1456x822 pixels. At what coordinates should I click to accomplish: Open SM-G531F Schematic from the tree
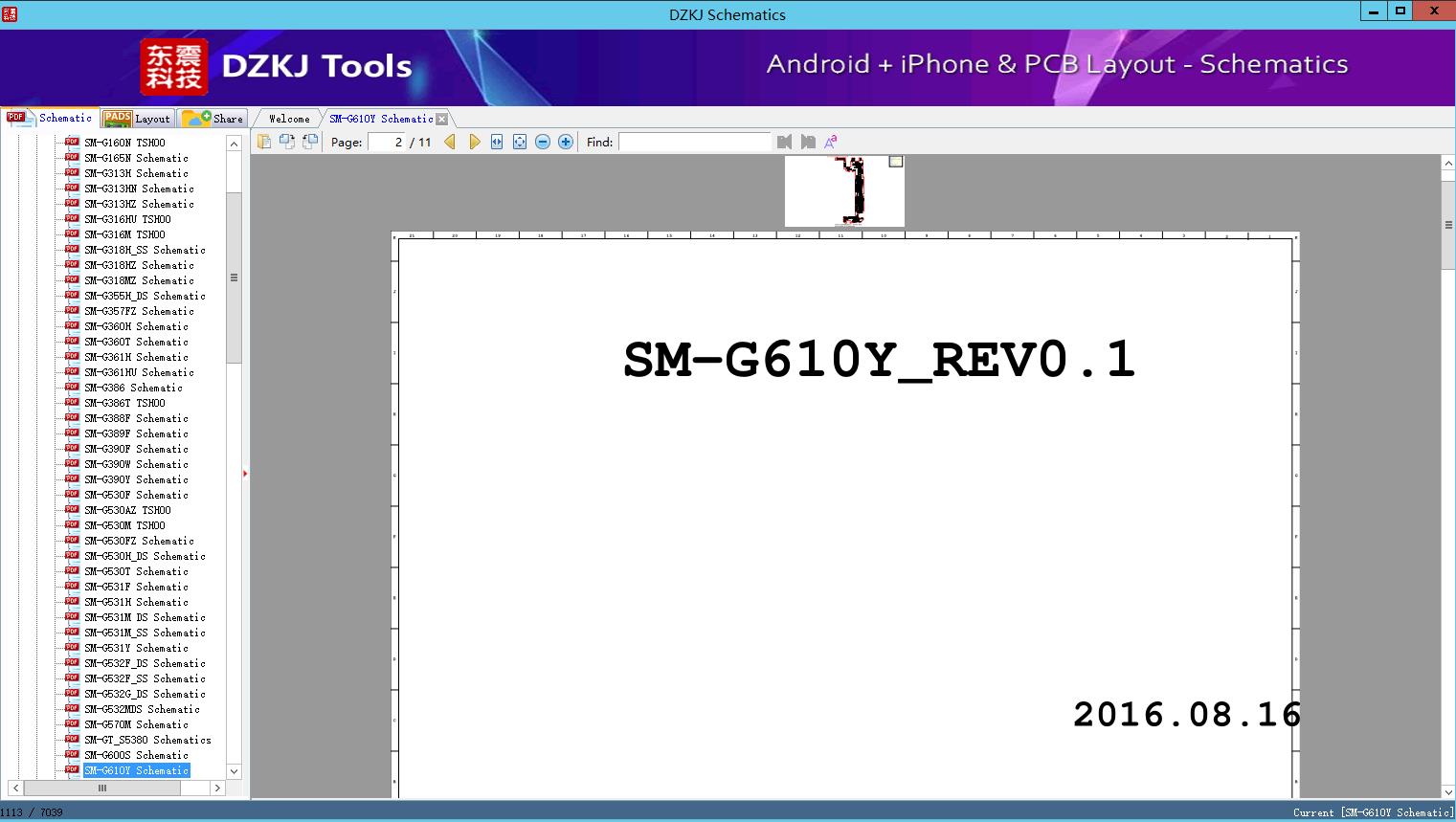pyautogui.click(x=136, y=587)
